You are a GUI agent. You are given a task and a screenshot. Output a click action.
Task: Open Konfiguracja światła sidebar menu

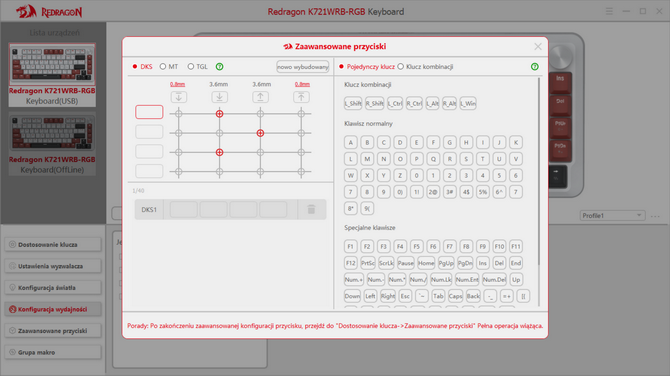click(x=53, y=288)
